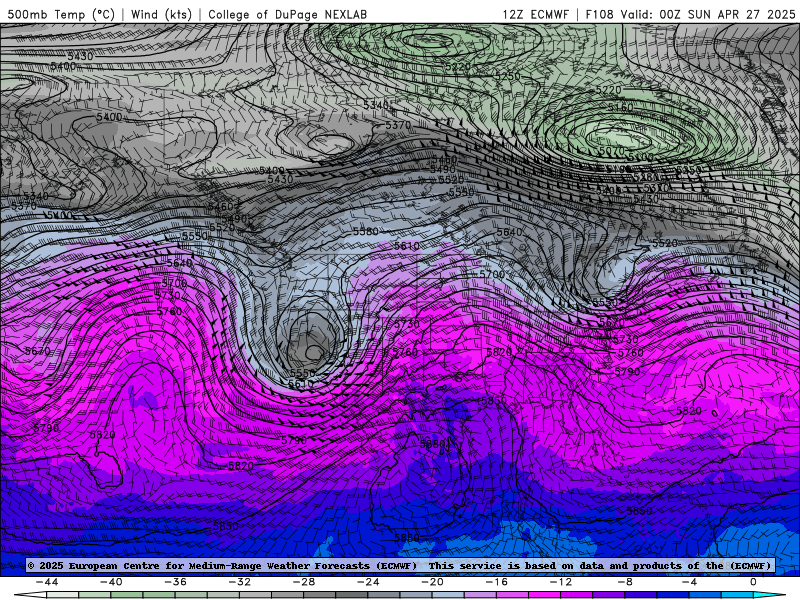The image size is (800, 600).
Task: Click the "-40" color scale label
Action: [x=111, y=582]
